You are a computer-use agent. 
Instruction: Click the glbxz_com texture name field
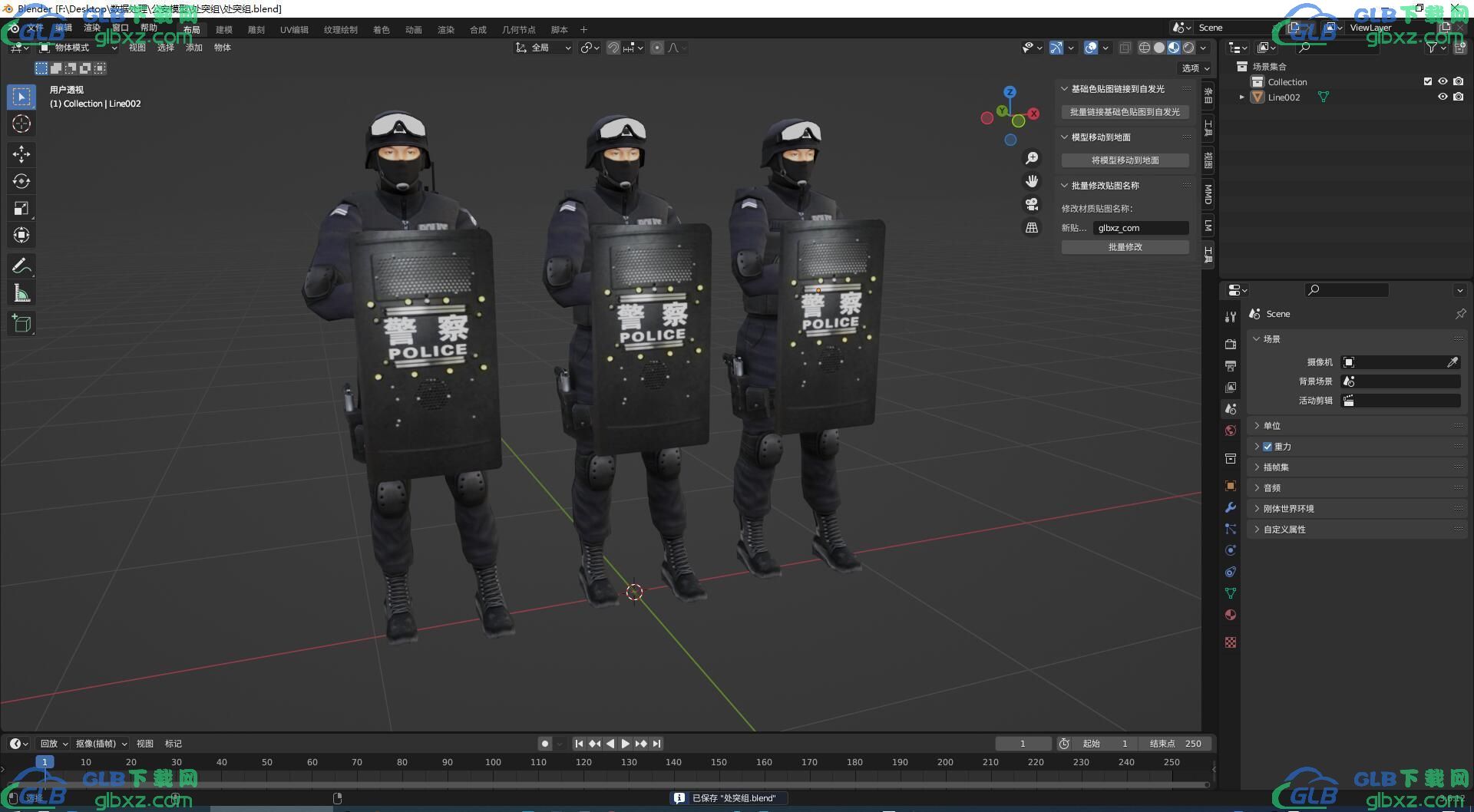click(x=1140, y=228)
